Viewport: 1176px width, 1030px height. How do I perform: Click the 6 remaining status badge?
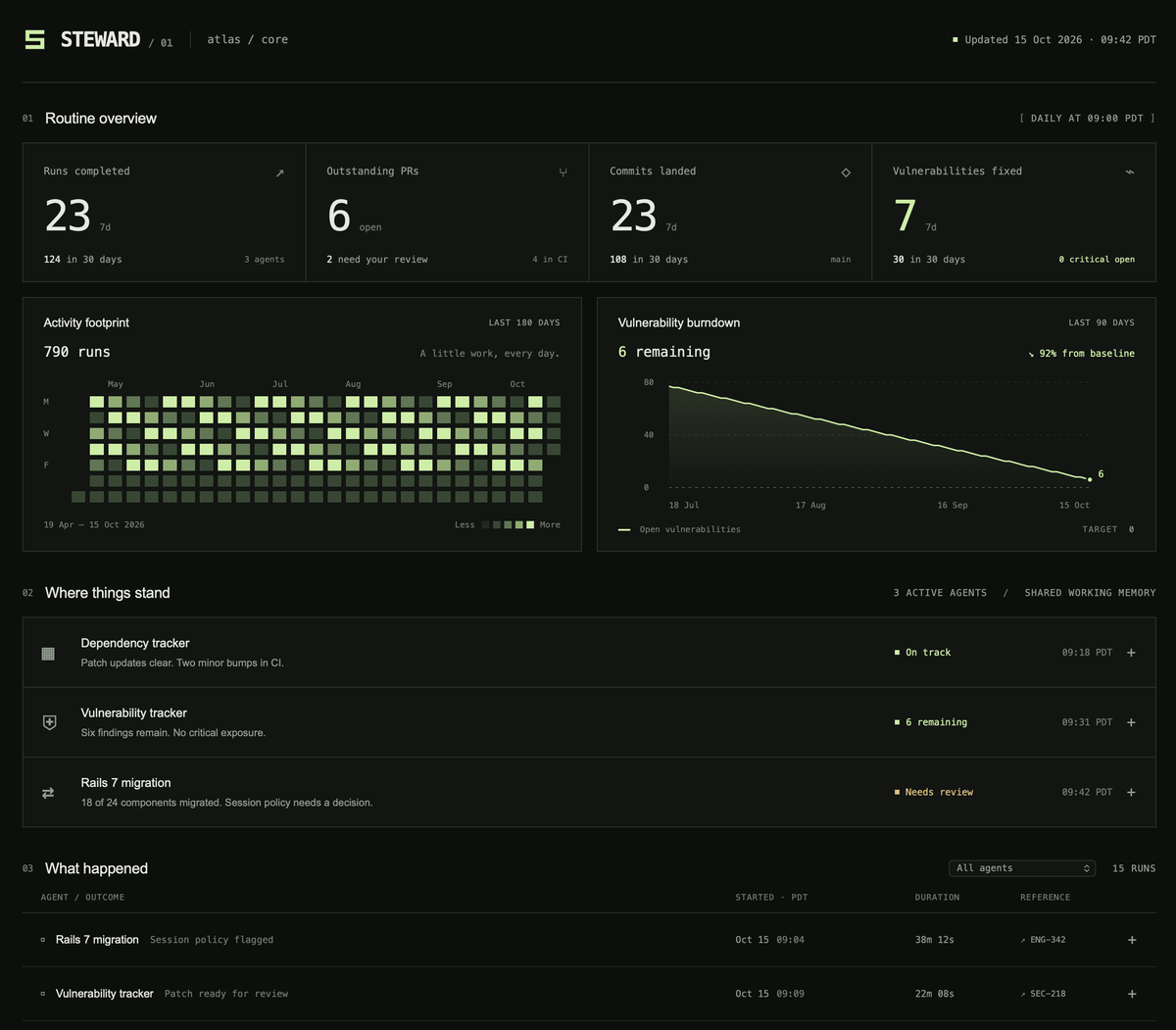pos(930,722)
